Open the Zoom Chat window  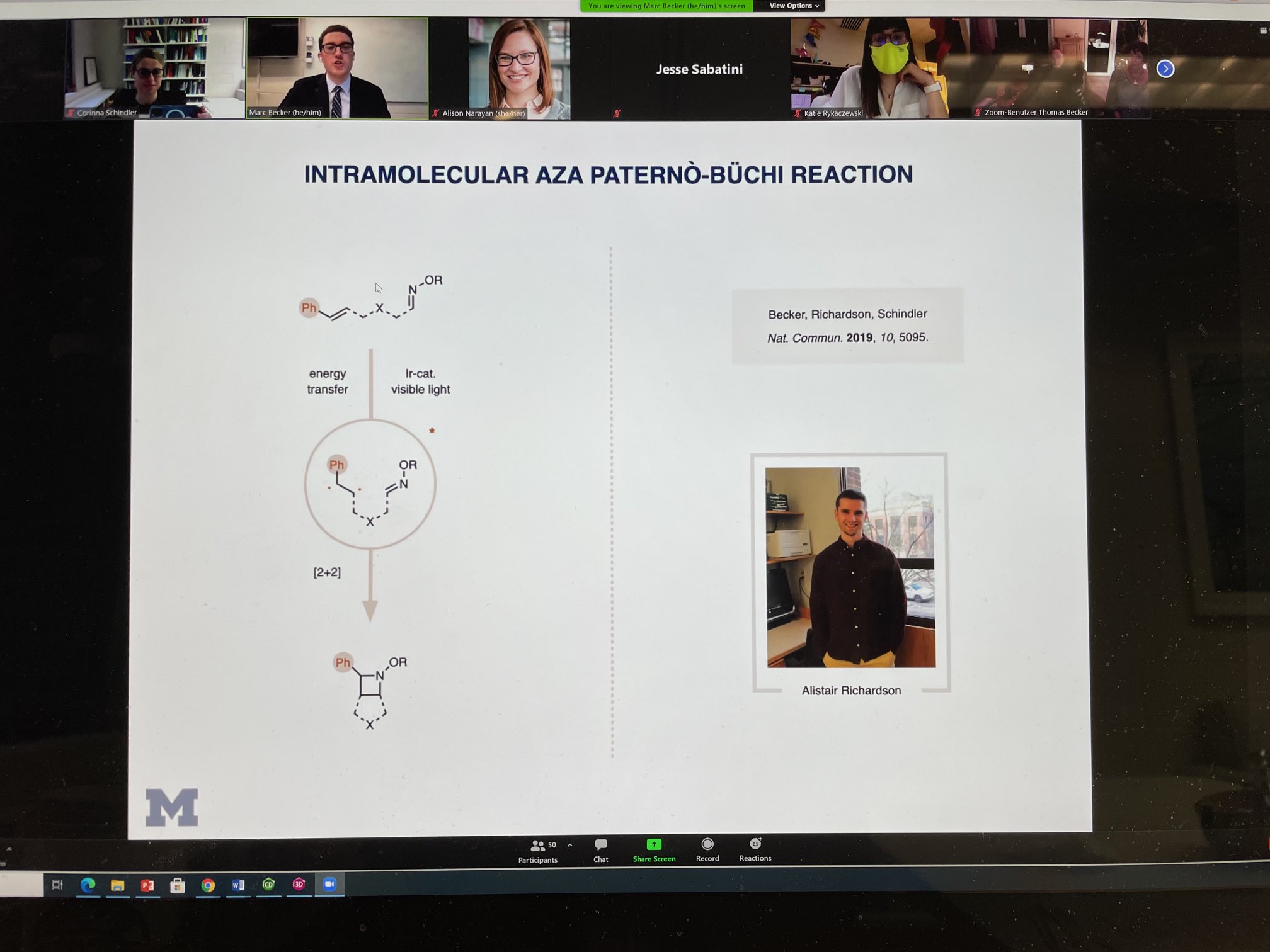(x=600, y=850)
